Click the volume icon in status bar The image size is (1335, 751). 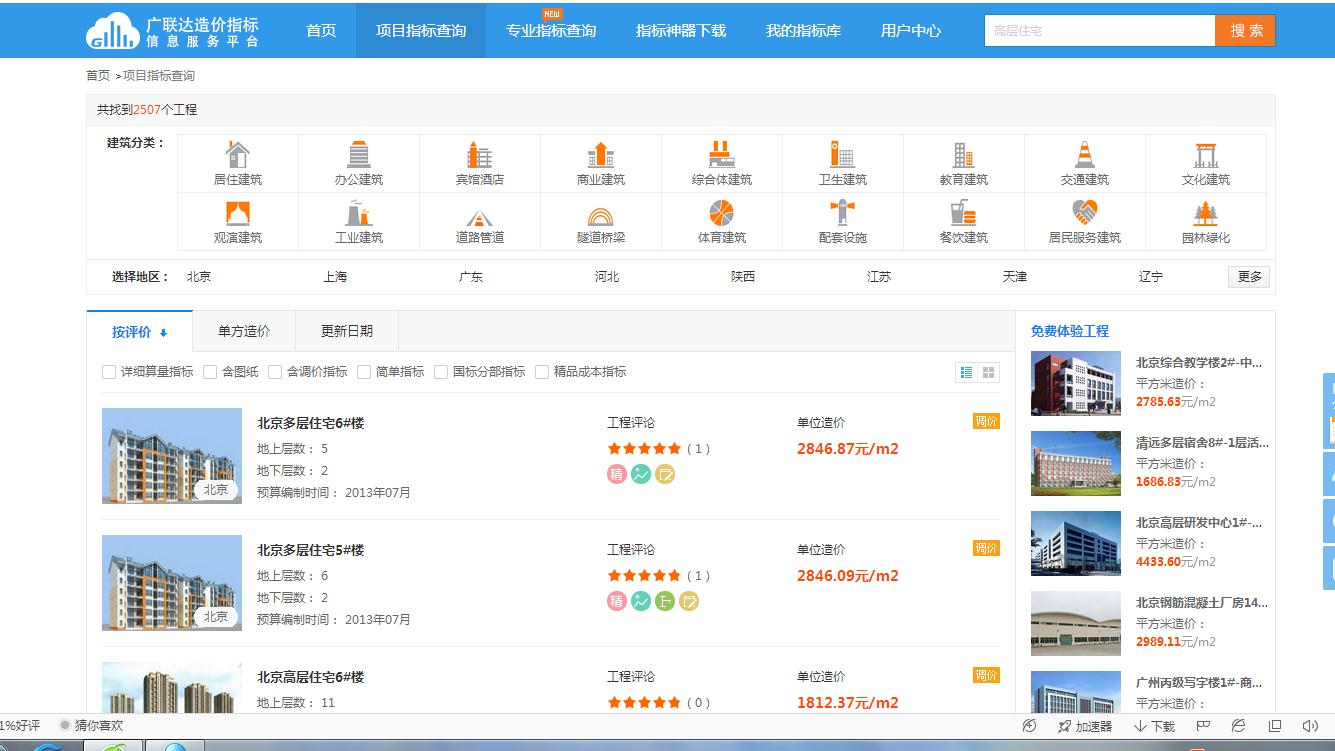click(1311, 726)
